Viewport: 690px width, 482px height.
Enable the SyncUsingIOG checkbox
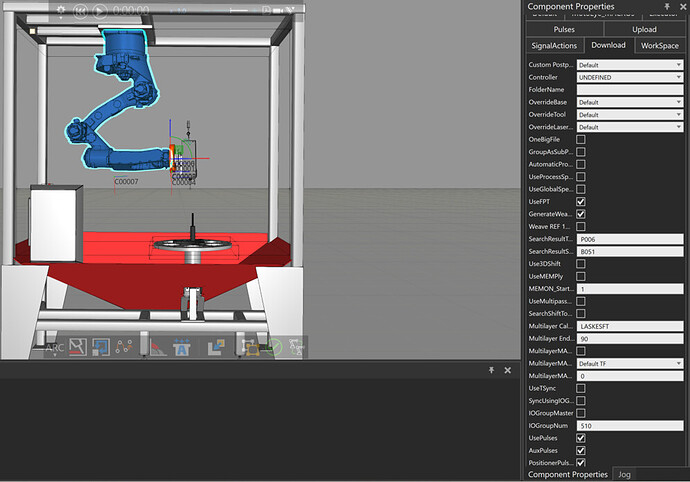(x=581, y=401)
